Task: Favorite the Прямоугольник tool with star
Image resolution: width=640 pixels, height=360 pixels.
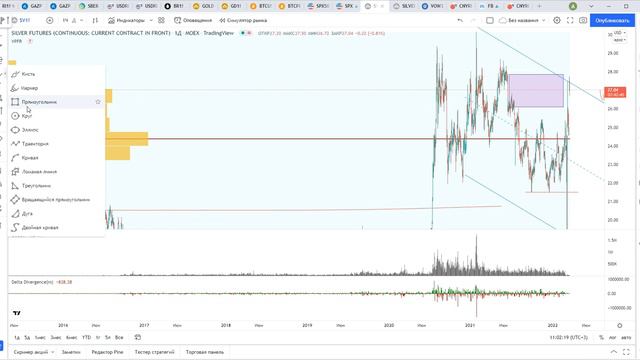Action: click(98, 102)
